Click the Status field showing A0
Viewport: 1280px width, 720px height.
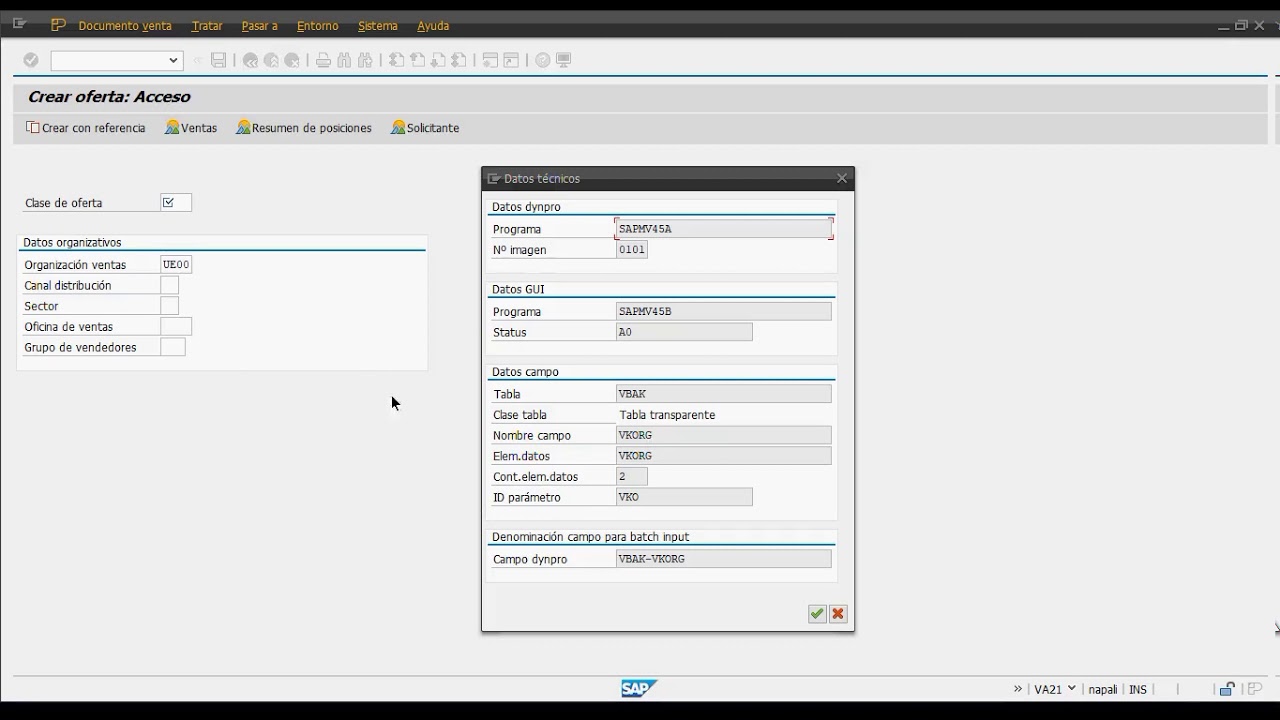coord(684,332)
